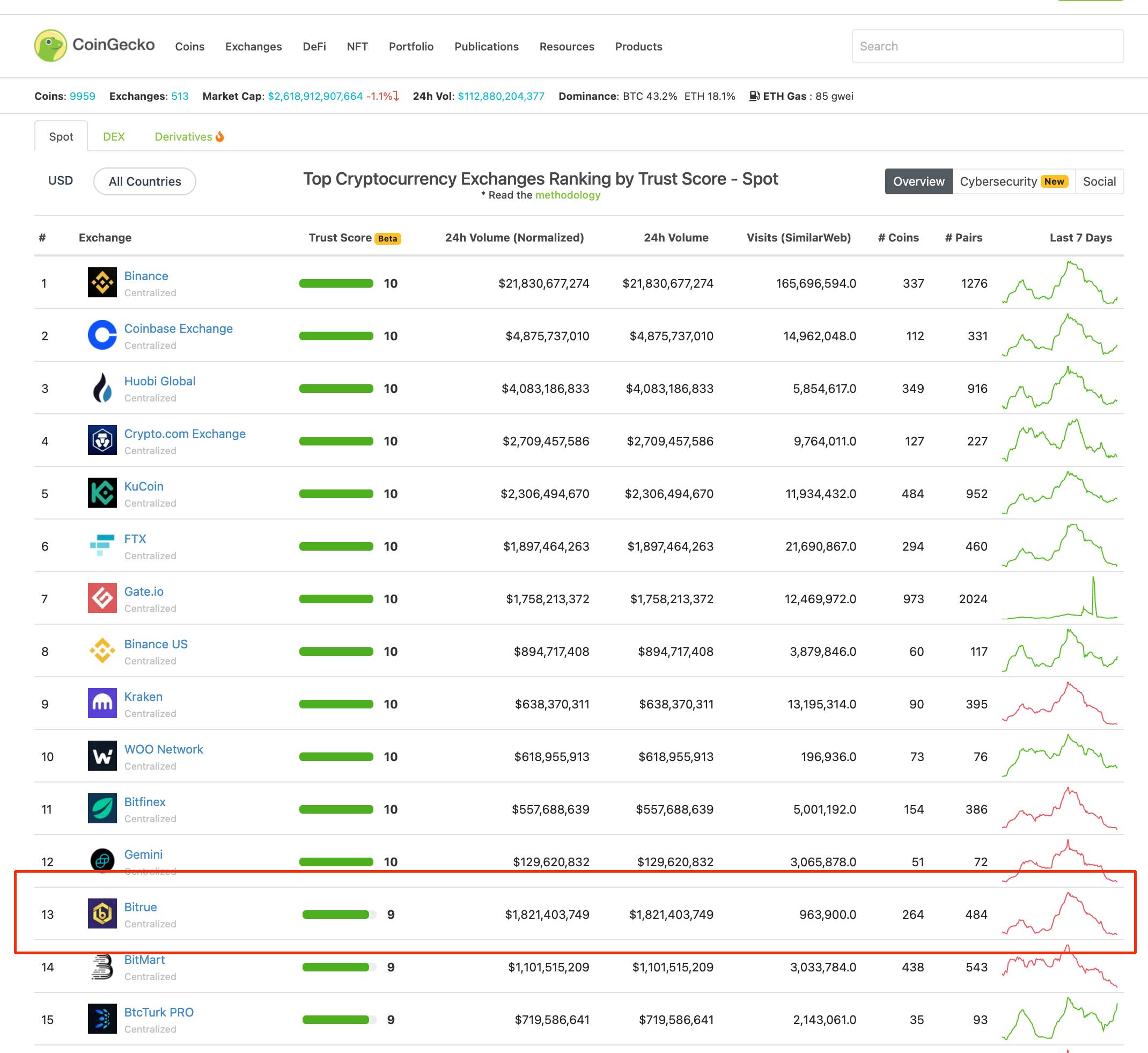Viewport: 1148px width, 1053px height.
Task: Click the Binance US logo icon
Action: [102, 650]
